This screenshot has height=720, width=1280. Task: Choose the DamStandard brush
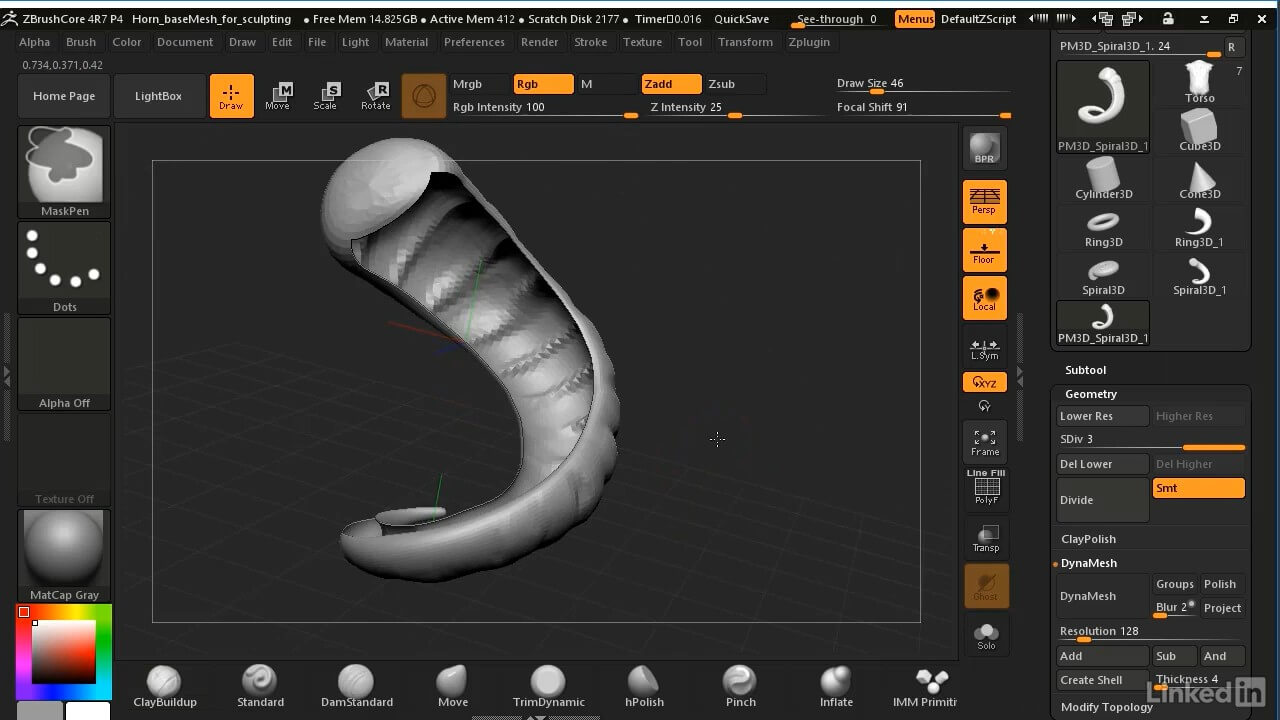coord(356,686)
